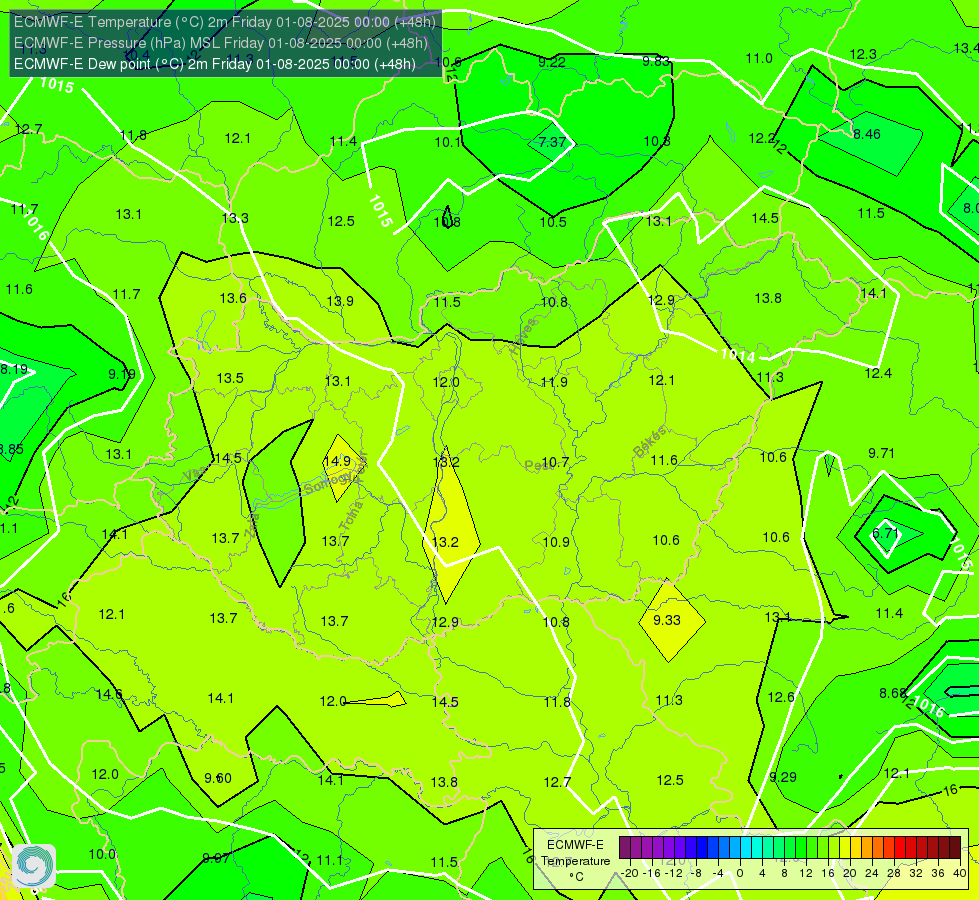979x900 pixels.
Task: Click the 10.5 value
Action: 553,222
